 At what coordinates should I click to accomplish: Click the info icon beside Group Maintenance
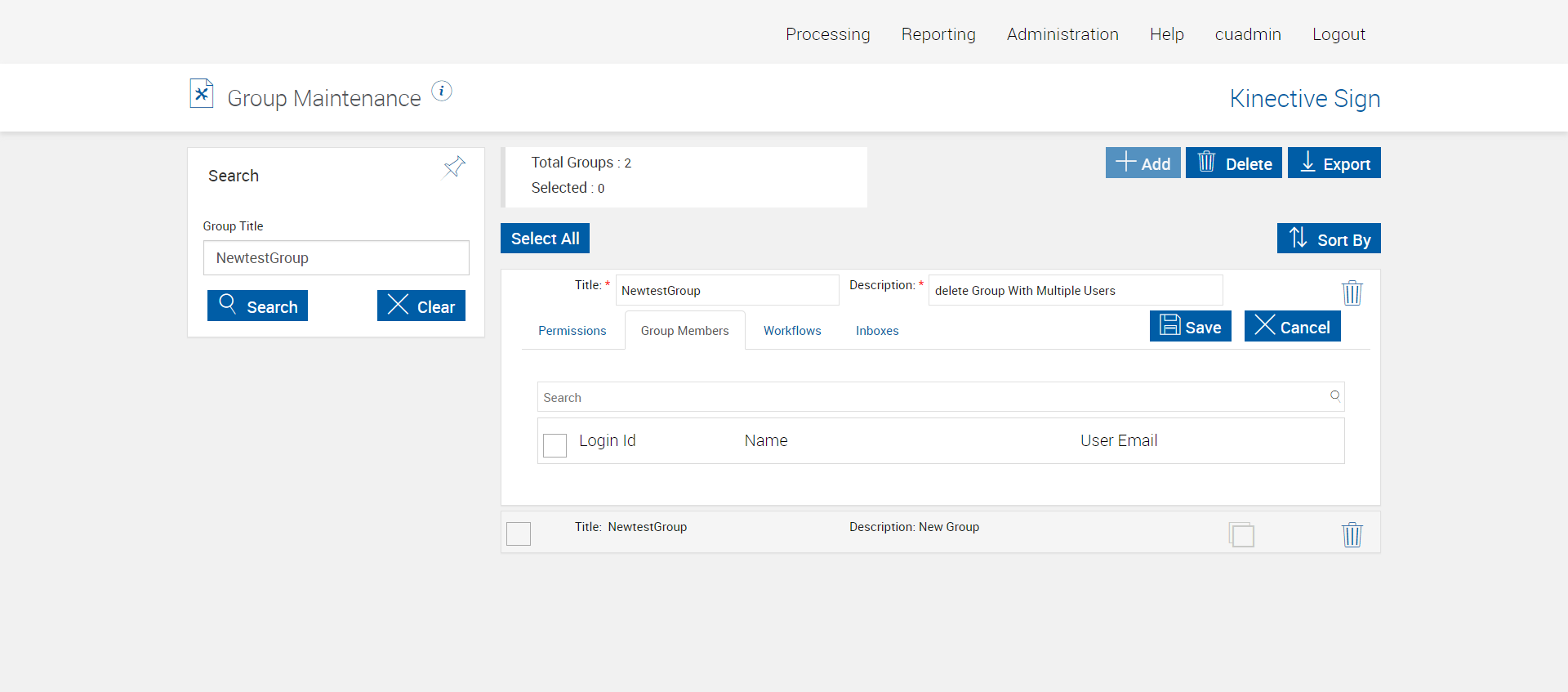click(442, 92)
